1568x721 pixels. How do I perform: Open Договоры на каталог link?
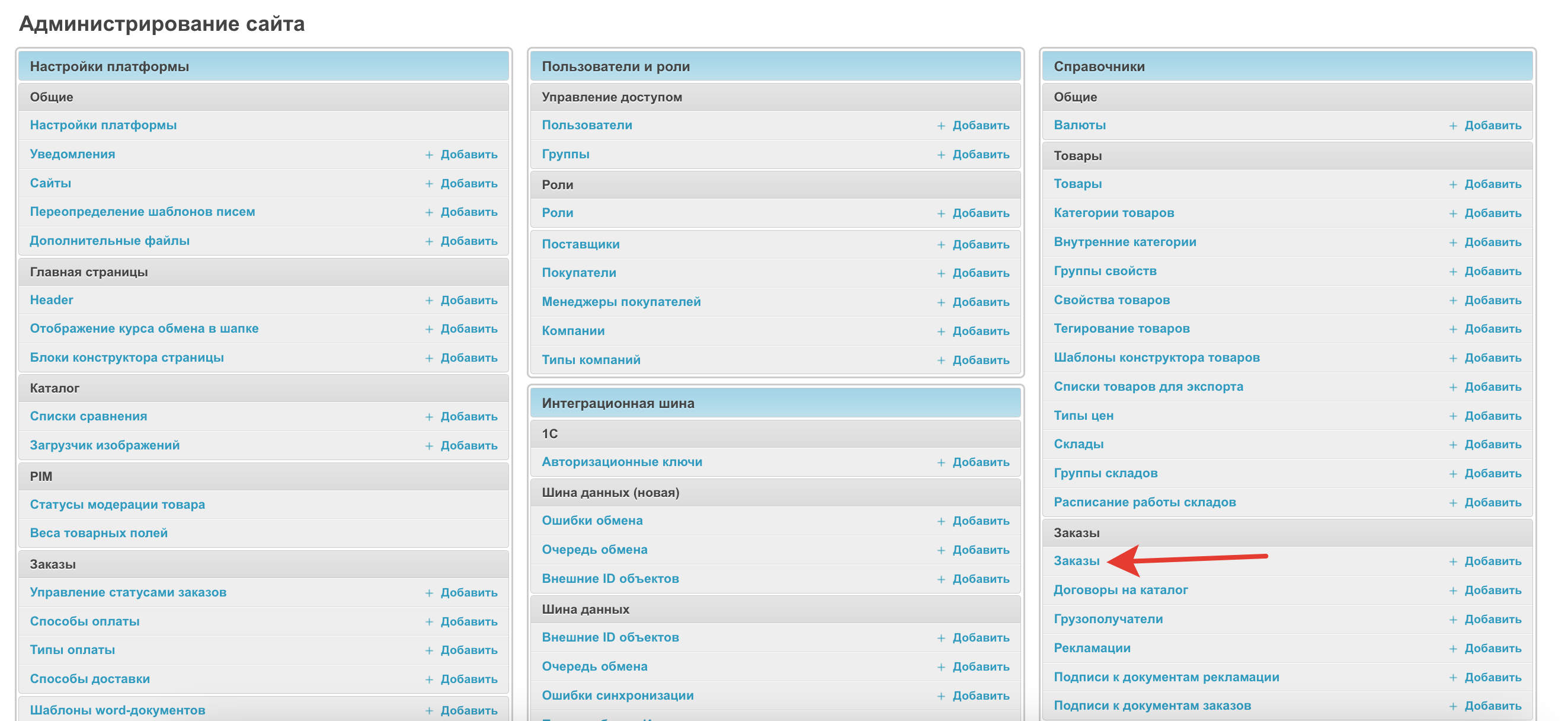pos(1120,589)
